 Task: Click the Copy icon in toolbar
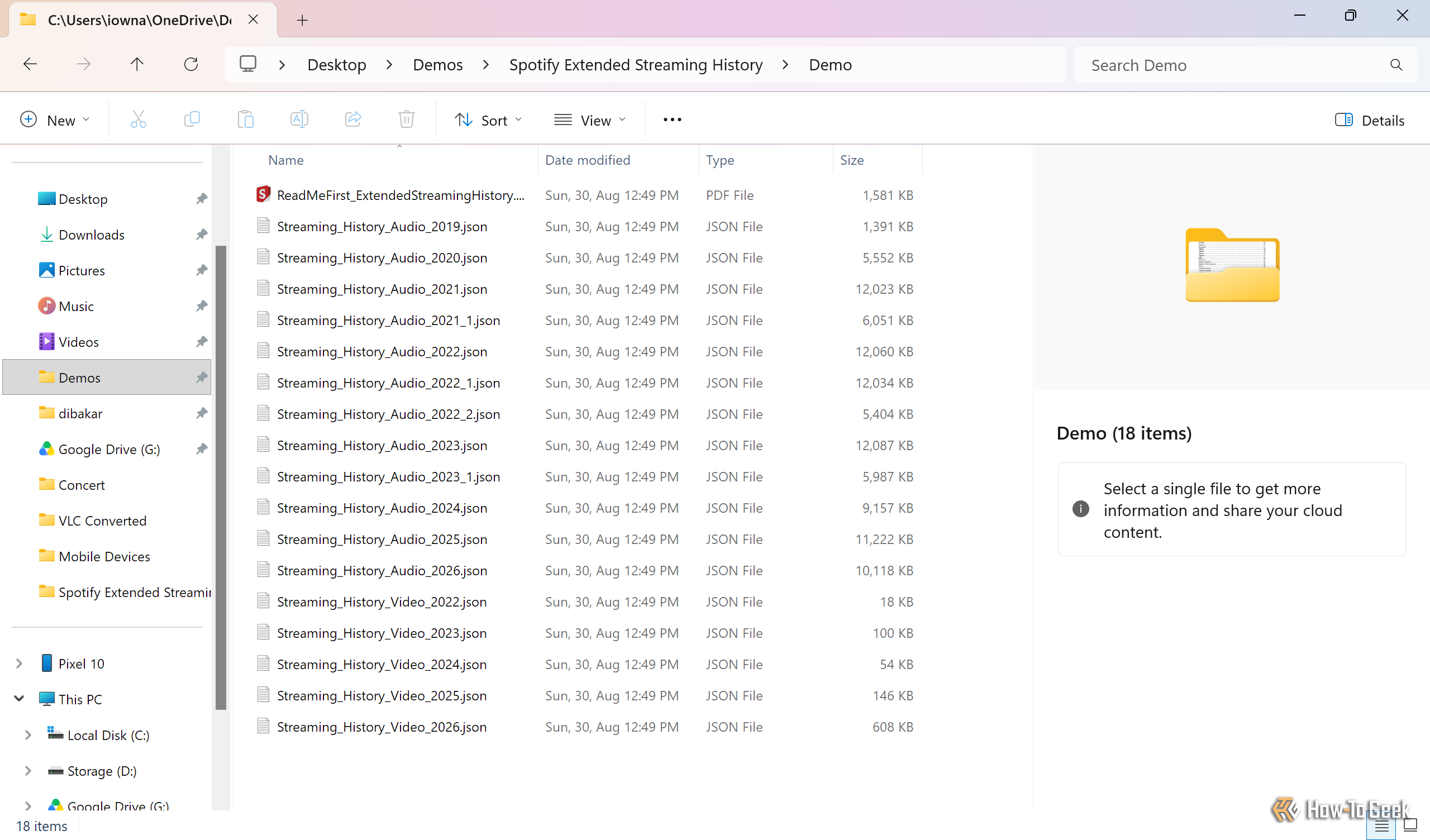click(x=192, y=120)
